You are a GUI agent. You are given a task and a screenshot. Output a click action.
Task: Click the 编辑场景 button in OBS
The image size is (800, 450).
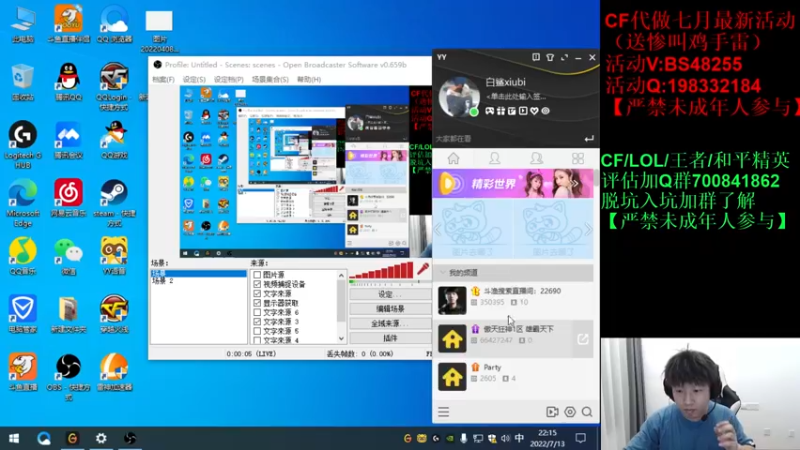point(390,309)
